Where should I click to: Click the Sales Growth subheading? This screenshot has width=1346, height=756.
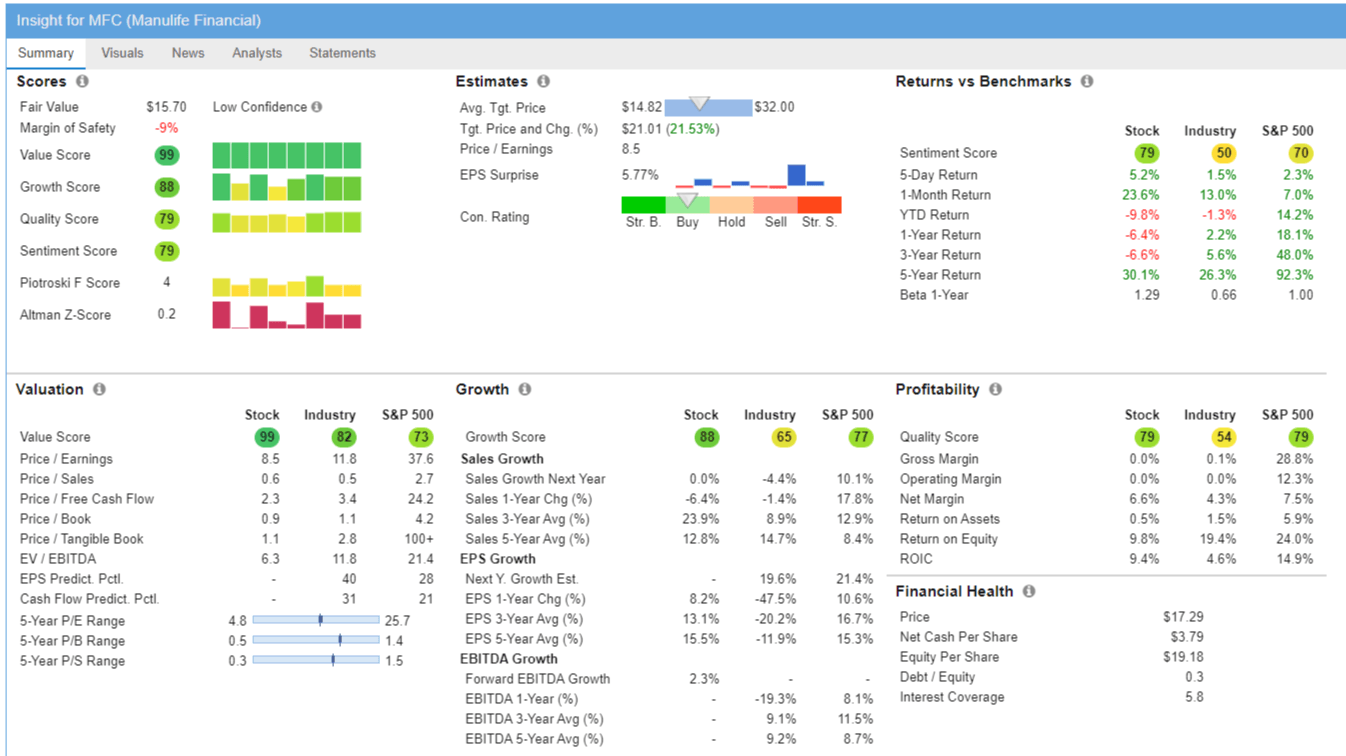502,459
